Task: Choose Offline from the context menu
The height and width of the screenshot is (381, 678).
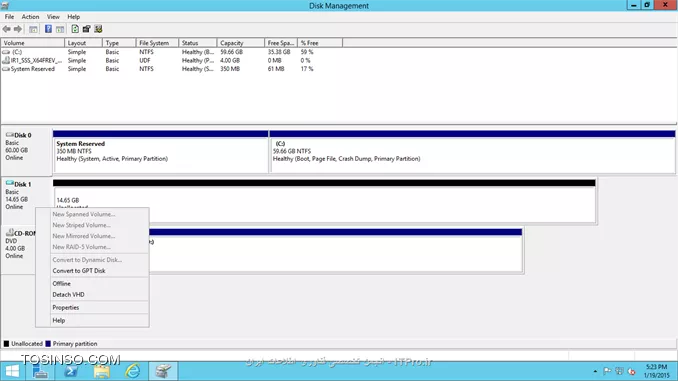Action: click(x=61, y=284)
